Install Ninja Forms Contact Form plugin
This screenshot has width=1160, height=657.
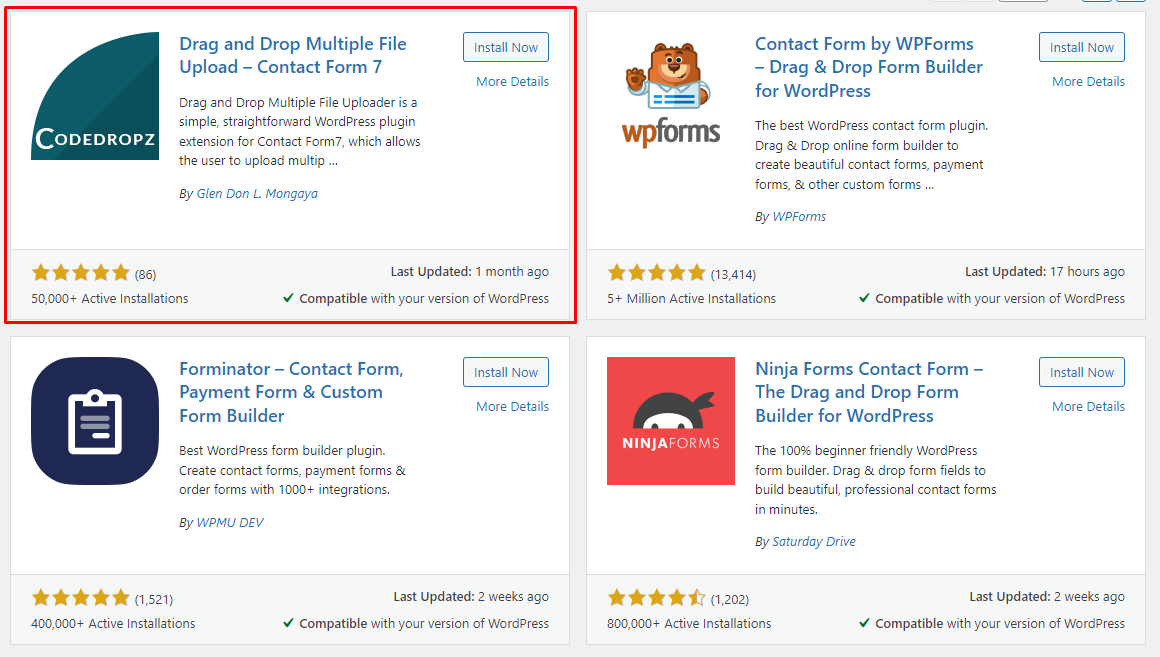point(1082,372)
